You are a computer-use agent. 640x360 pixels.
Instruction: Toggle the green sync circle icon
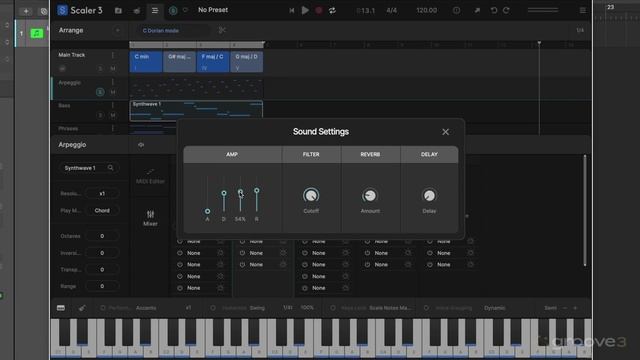[x=173, y=10]
